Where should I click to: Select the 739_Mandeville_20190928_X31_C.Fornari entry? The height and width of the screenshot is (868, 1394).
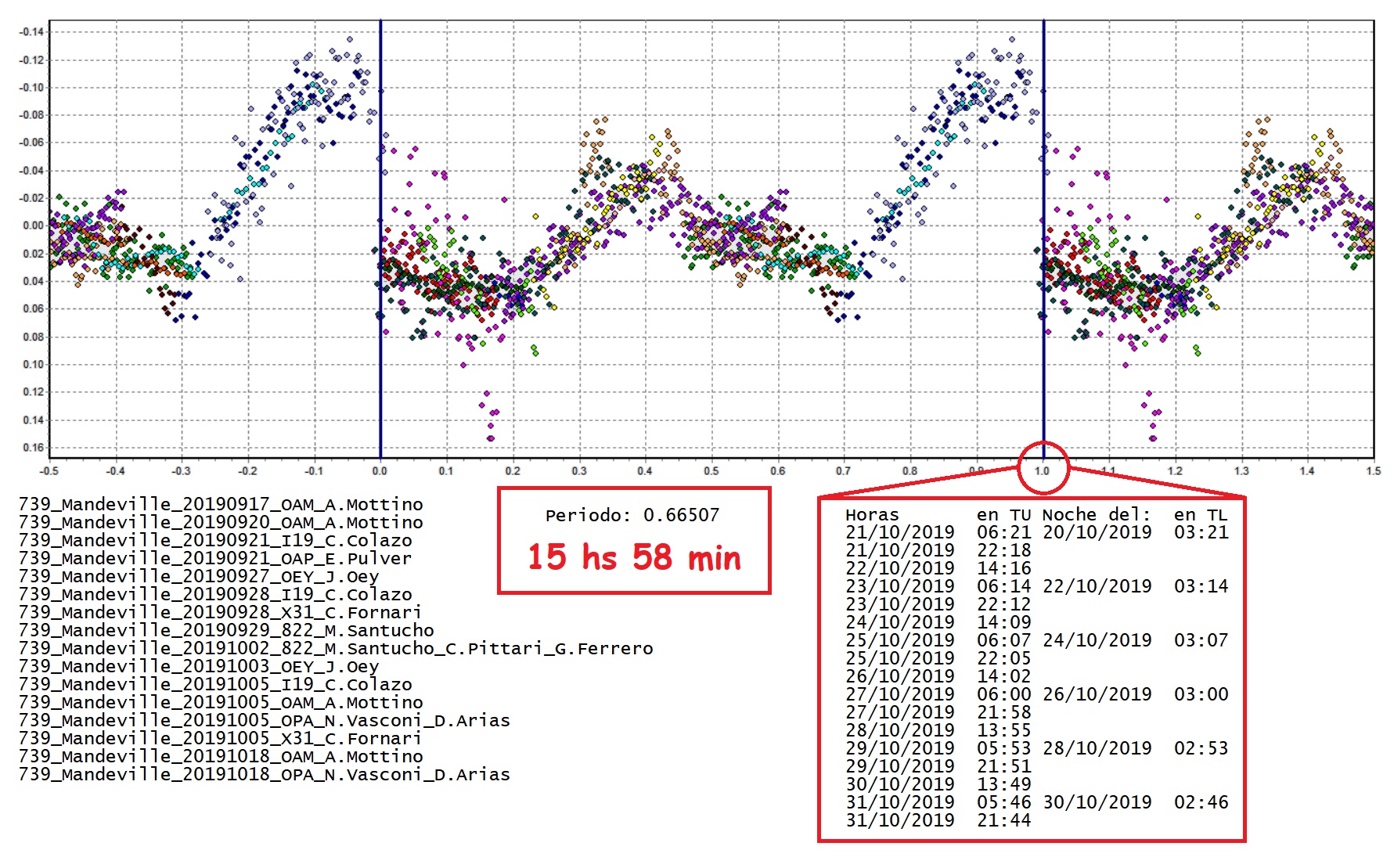(x=220, y=612)
